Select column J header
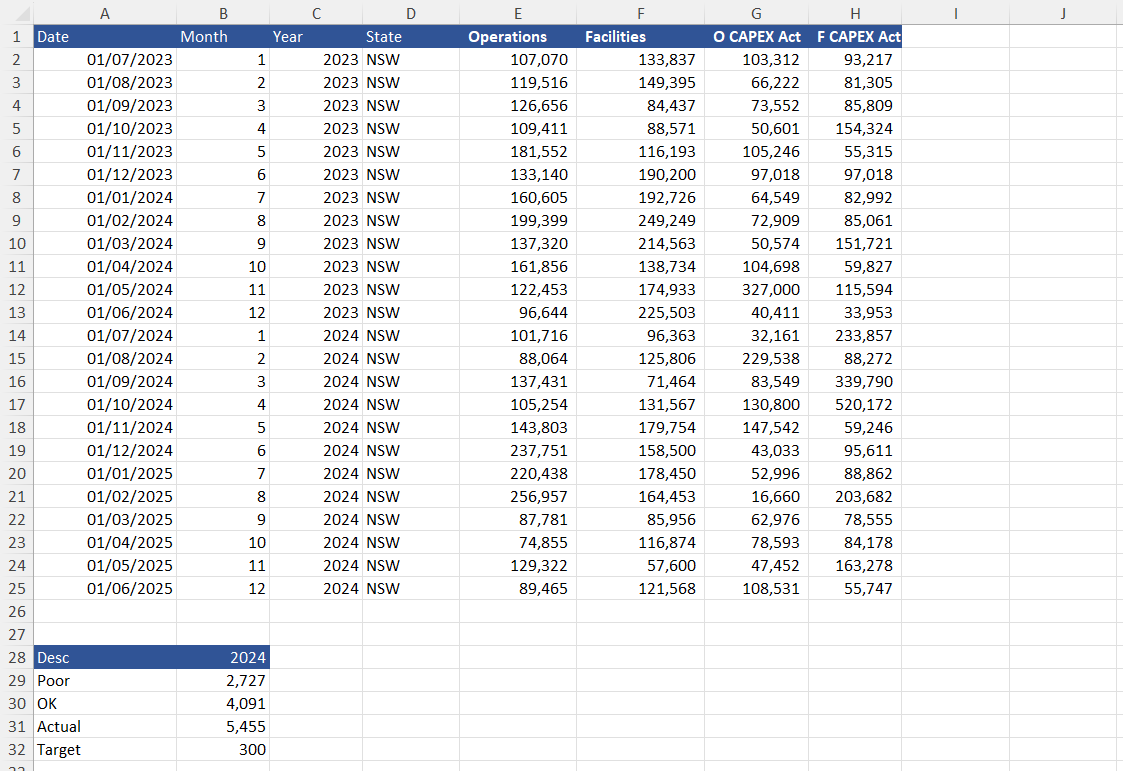This screenshot has height=771, width=1123. pos(1063,13)
